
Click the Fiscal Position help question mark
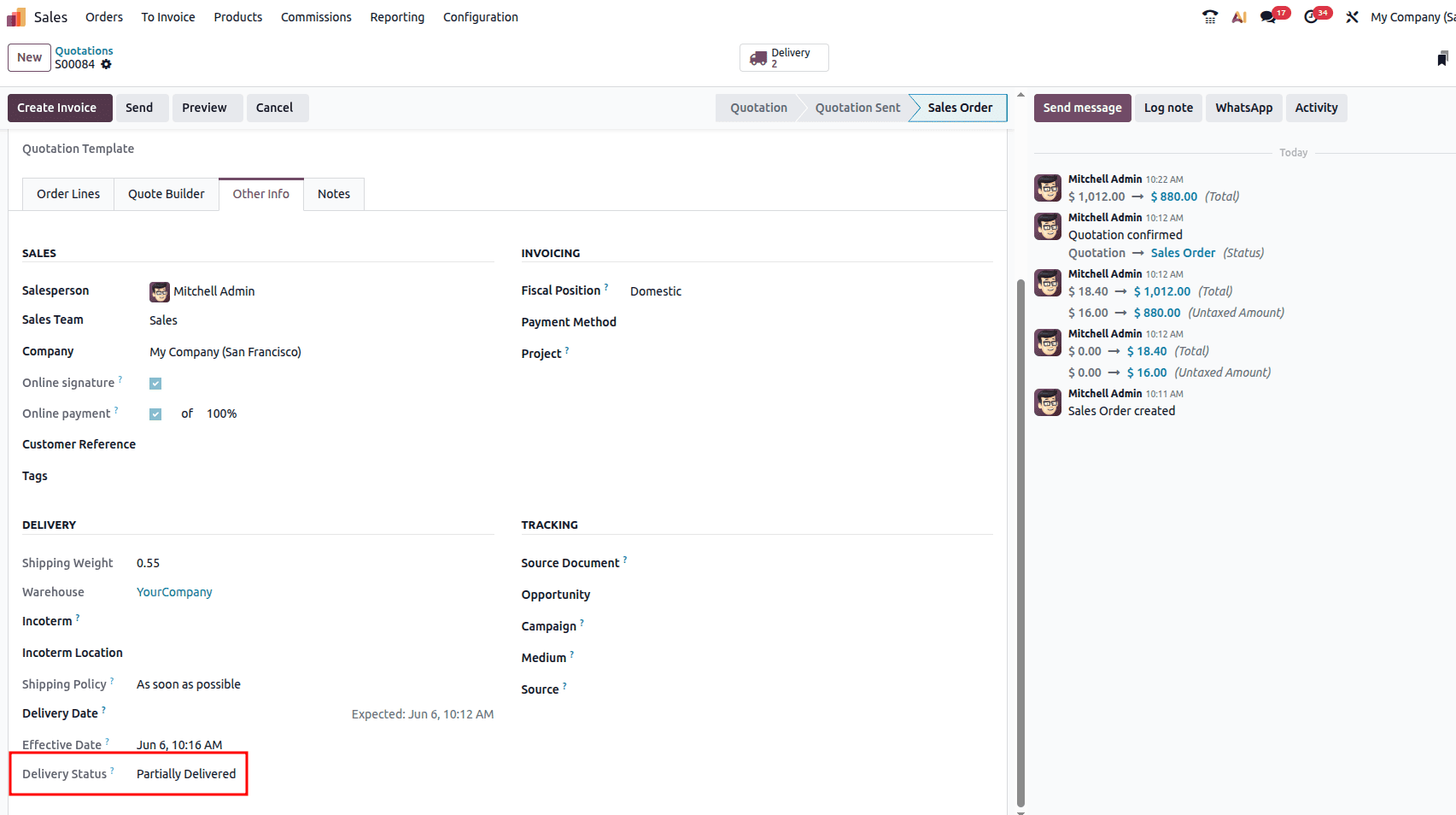pos(606,287)
